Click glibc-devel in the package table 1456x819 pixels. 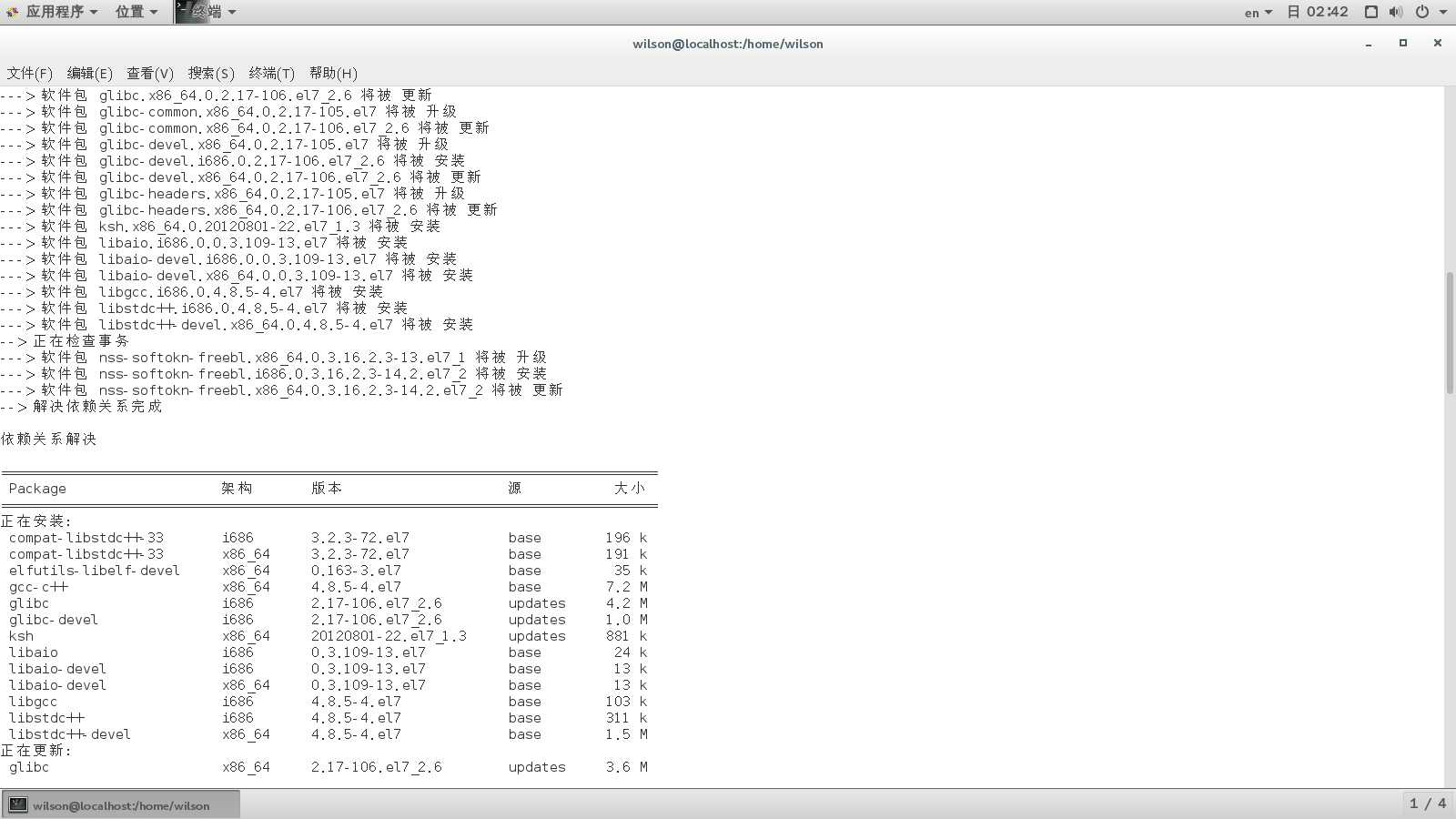tap(54, 620)
